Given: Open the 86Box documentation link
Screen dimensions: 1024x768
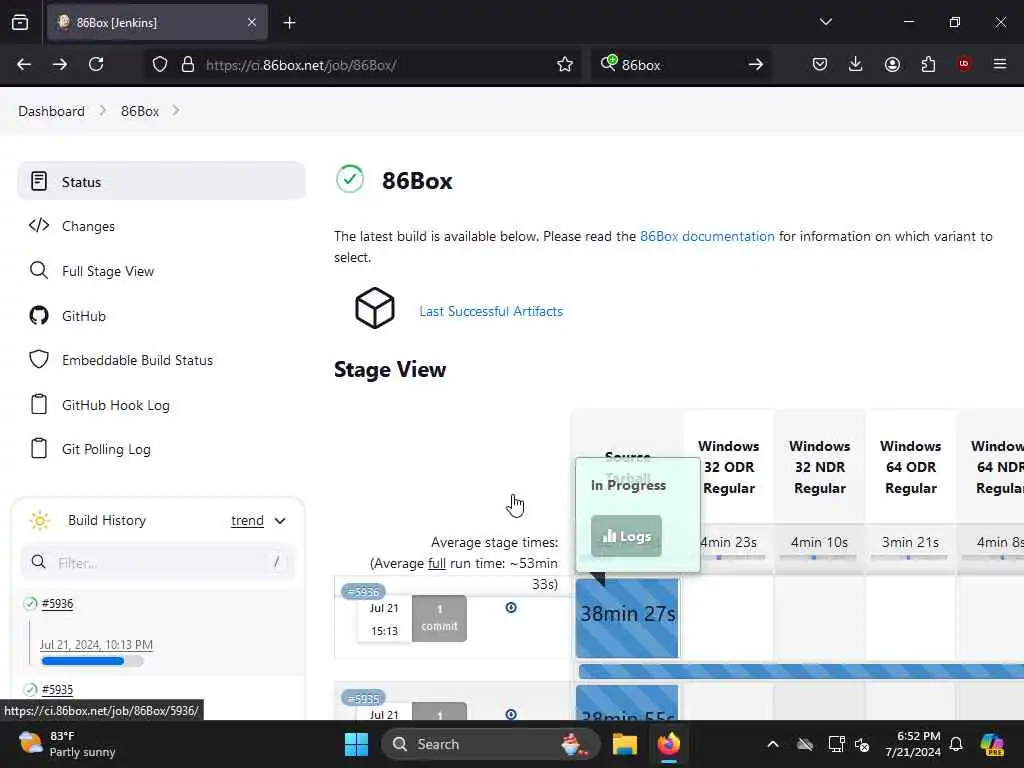Looking at the screenshot, I should 707,236.
